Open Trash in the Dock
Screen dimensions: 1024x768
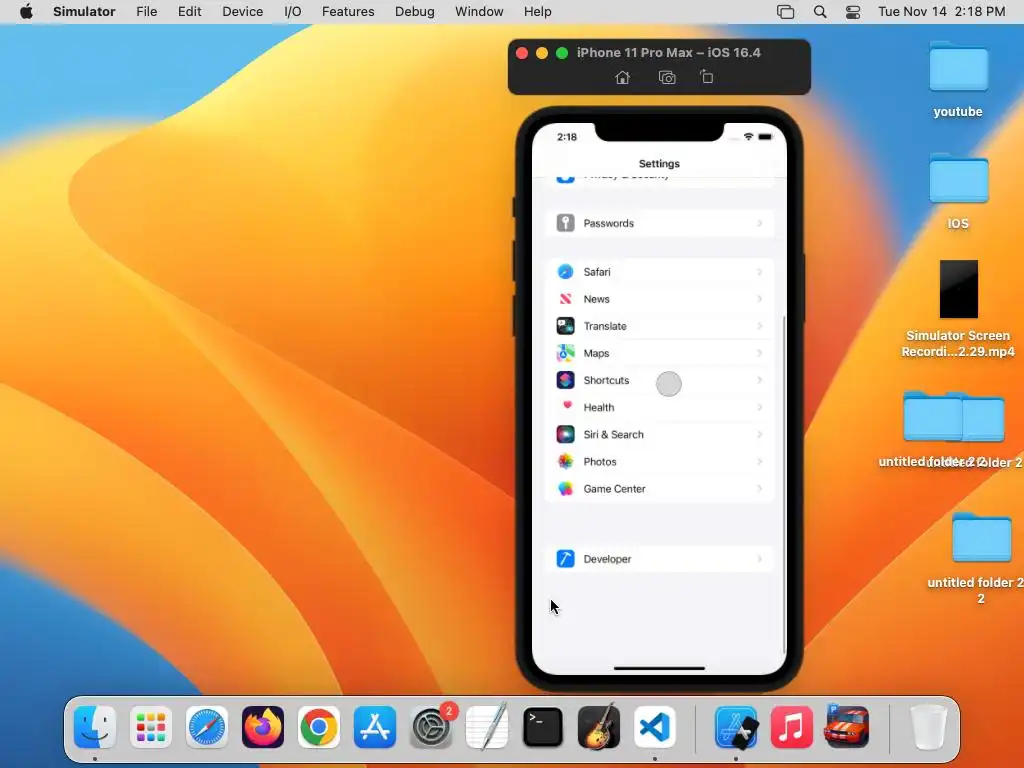point(929,727)
